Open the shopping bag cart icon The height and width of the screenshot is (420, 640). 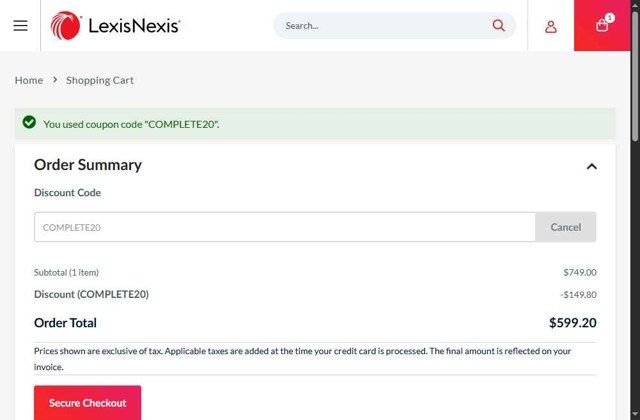pos(602,25)
